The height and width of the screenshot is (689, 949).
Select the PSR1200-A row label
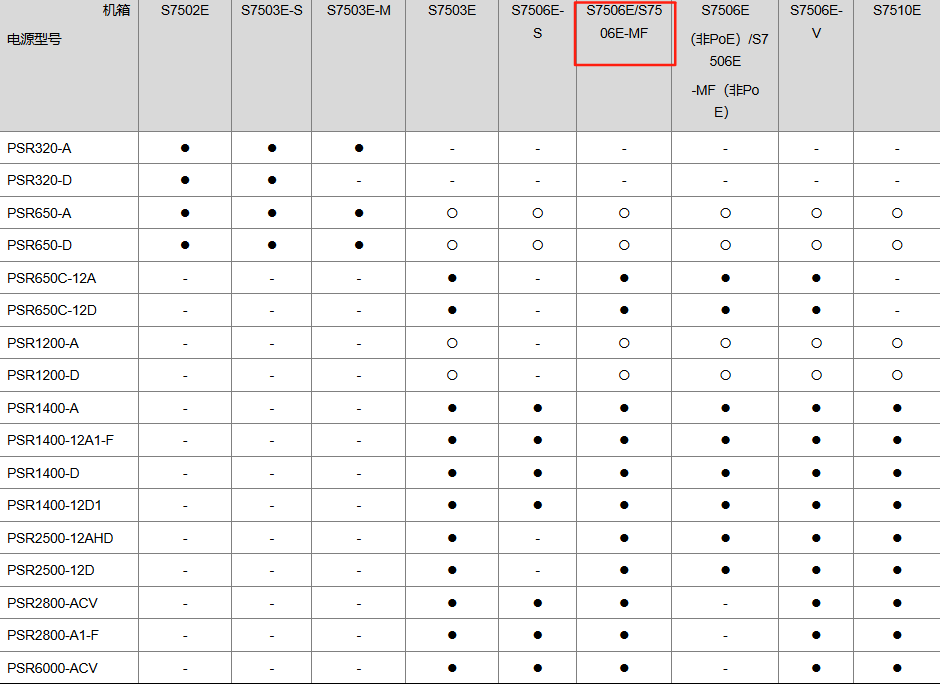coord(43,343)
